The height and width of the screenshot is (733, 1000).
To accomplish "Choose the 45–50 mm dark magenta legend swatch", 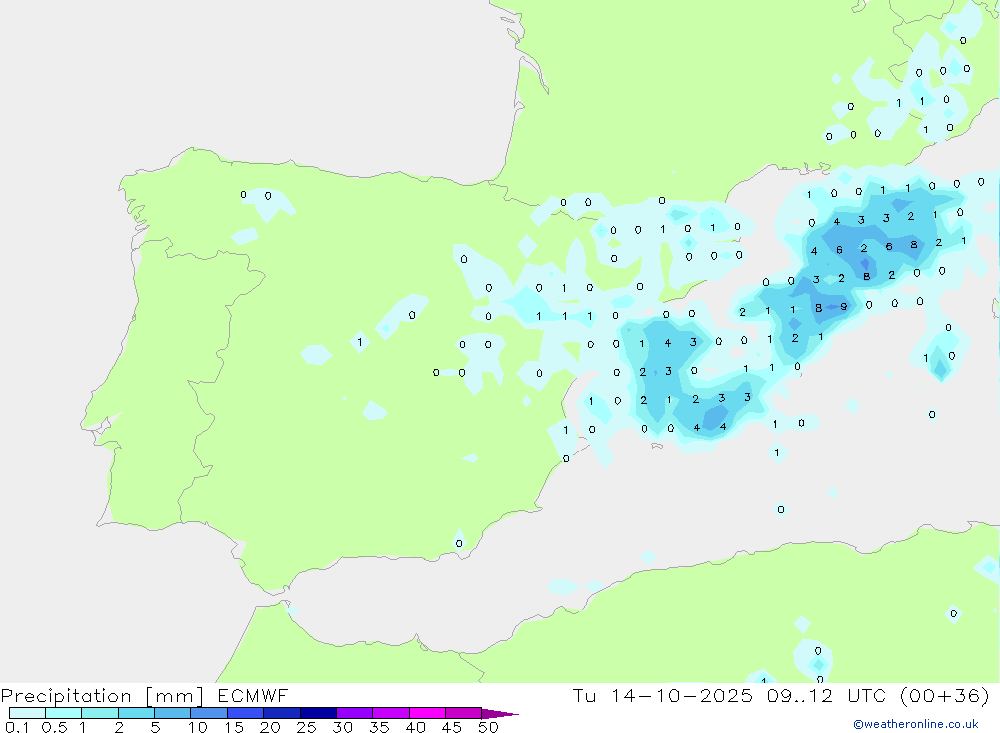I will click(464, 713).
